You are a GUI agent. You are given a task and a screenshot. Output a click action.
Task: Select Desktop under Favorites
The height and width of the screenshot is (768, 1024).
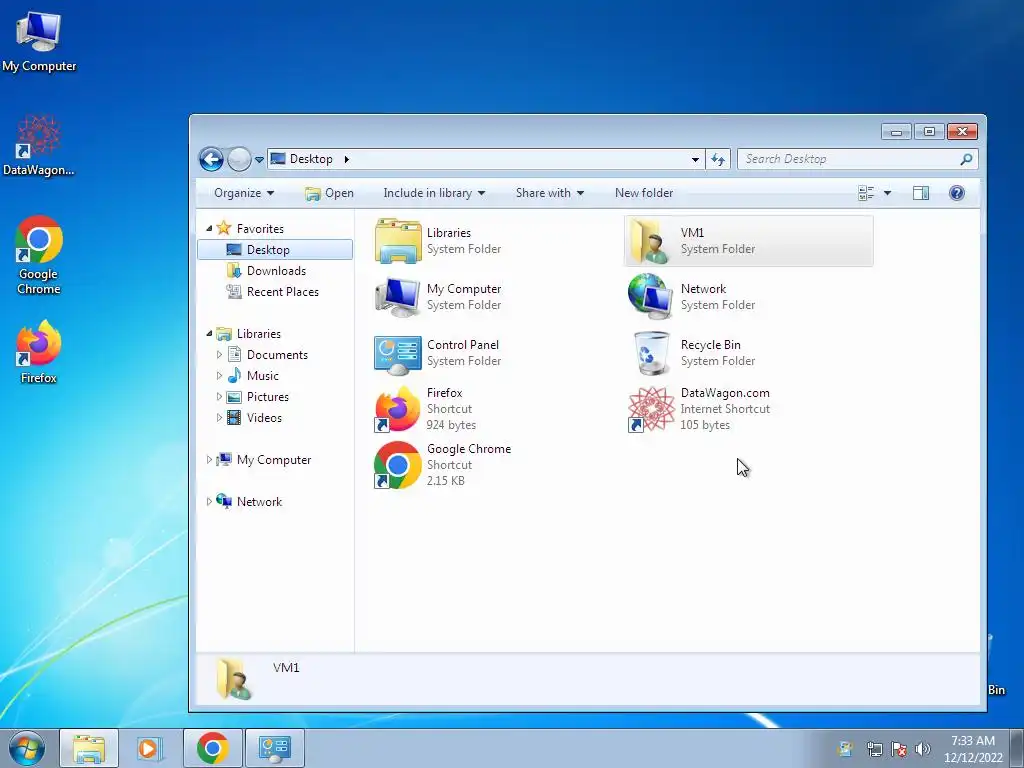click(x=275, y=249)
